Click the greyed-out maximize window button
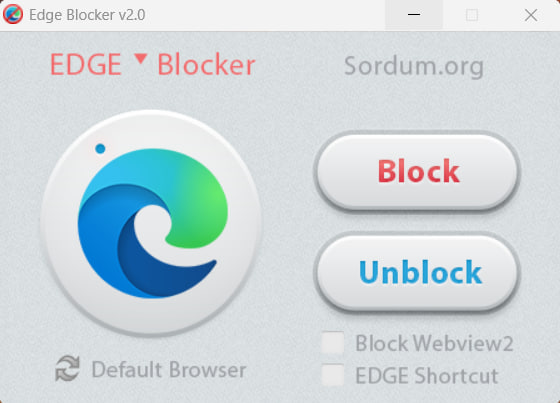560x403 pixels. [472, 15]
